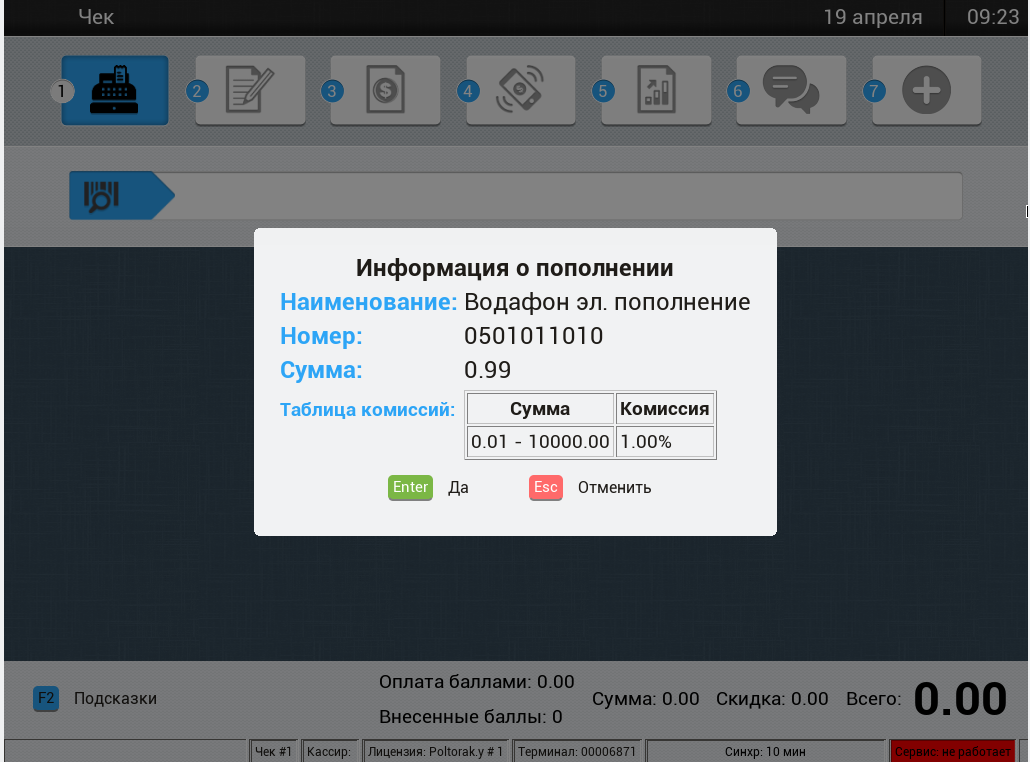Click the 'Чек' title in the top bar
This screenshot has height=762, width=1030.
point(96,16)
